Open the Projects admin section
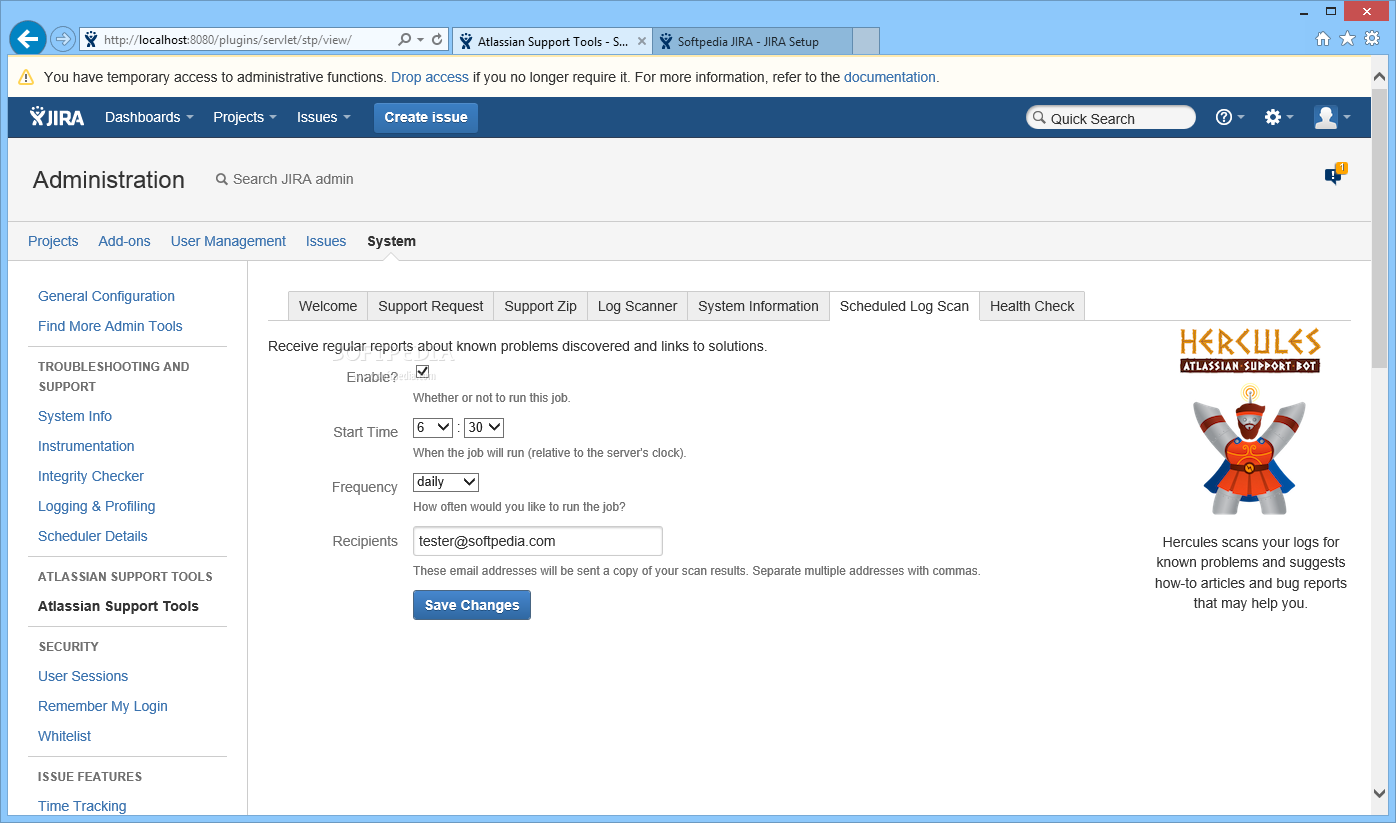1396x823 pixels. 53,241
